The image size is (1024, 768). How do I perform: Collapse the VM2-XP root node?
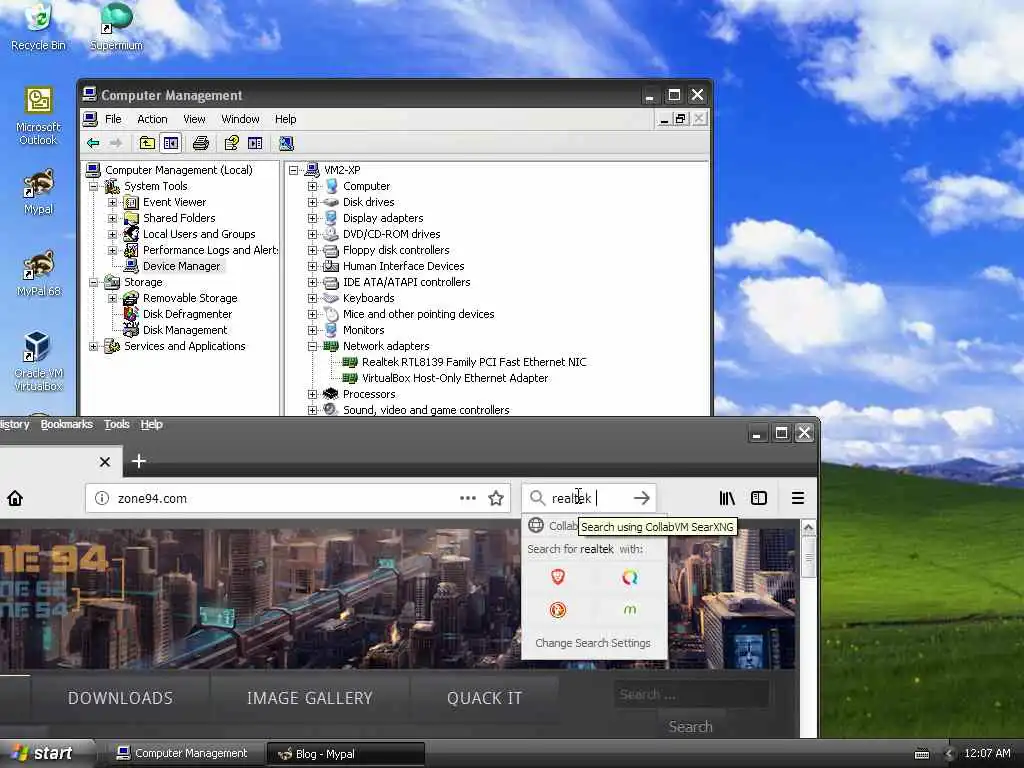pyautogui.click(x=294, y=170)
